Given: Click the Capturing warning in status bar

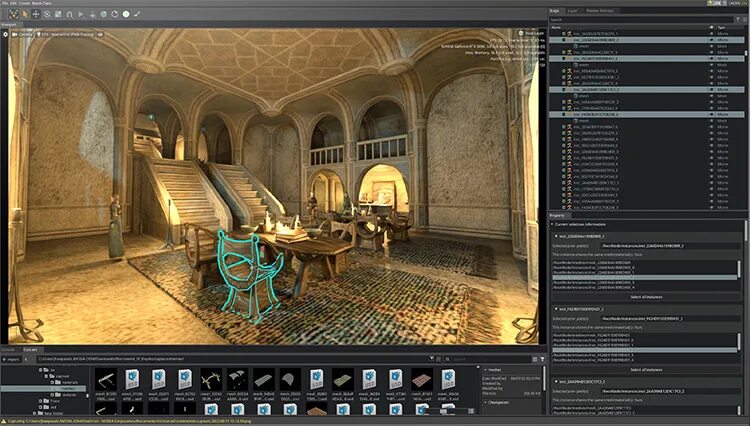Looking at the screenshot, I should pos(127,422).
